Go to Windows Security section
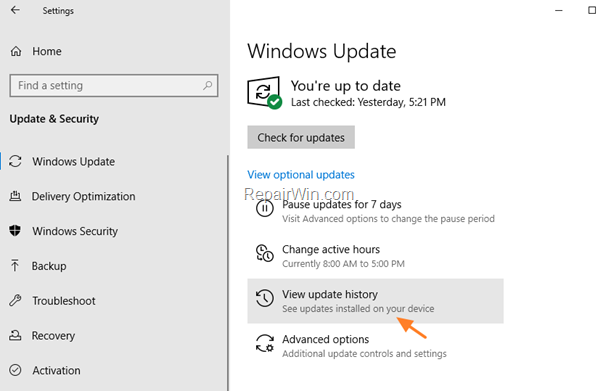The height and width of the screenshot is (391, 598). 75,231
